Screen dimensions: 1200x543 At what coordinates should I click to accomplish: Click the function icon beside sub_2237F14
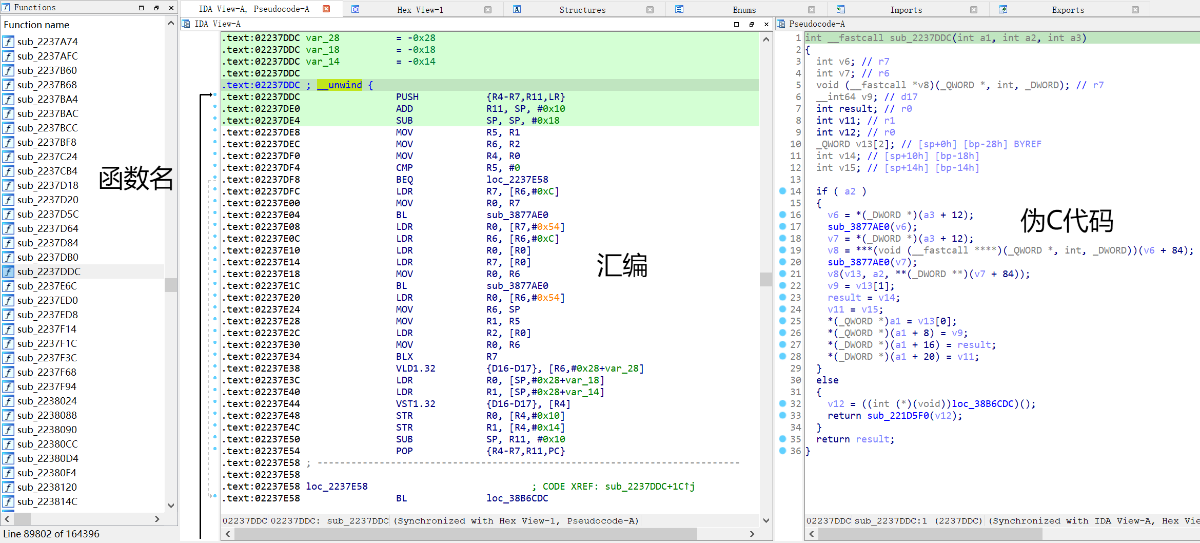[x=9, y=329]
